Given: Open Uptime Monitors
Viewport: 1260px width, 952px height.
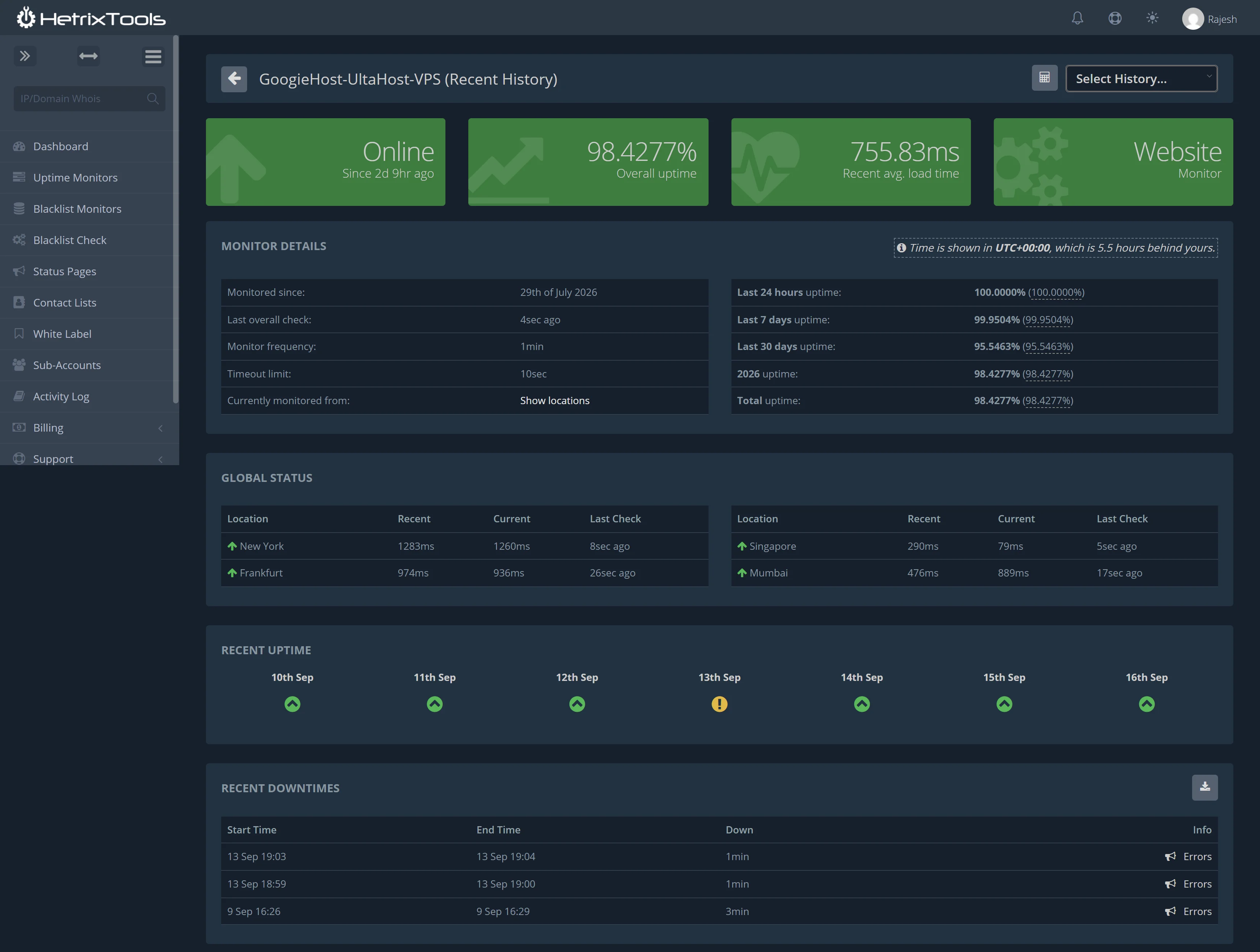Looking at the screenshot, I should point(90,178).
